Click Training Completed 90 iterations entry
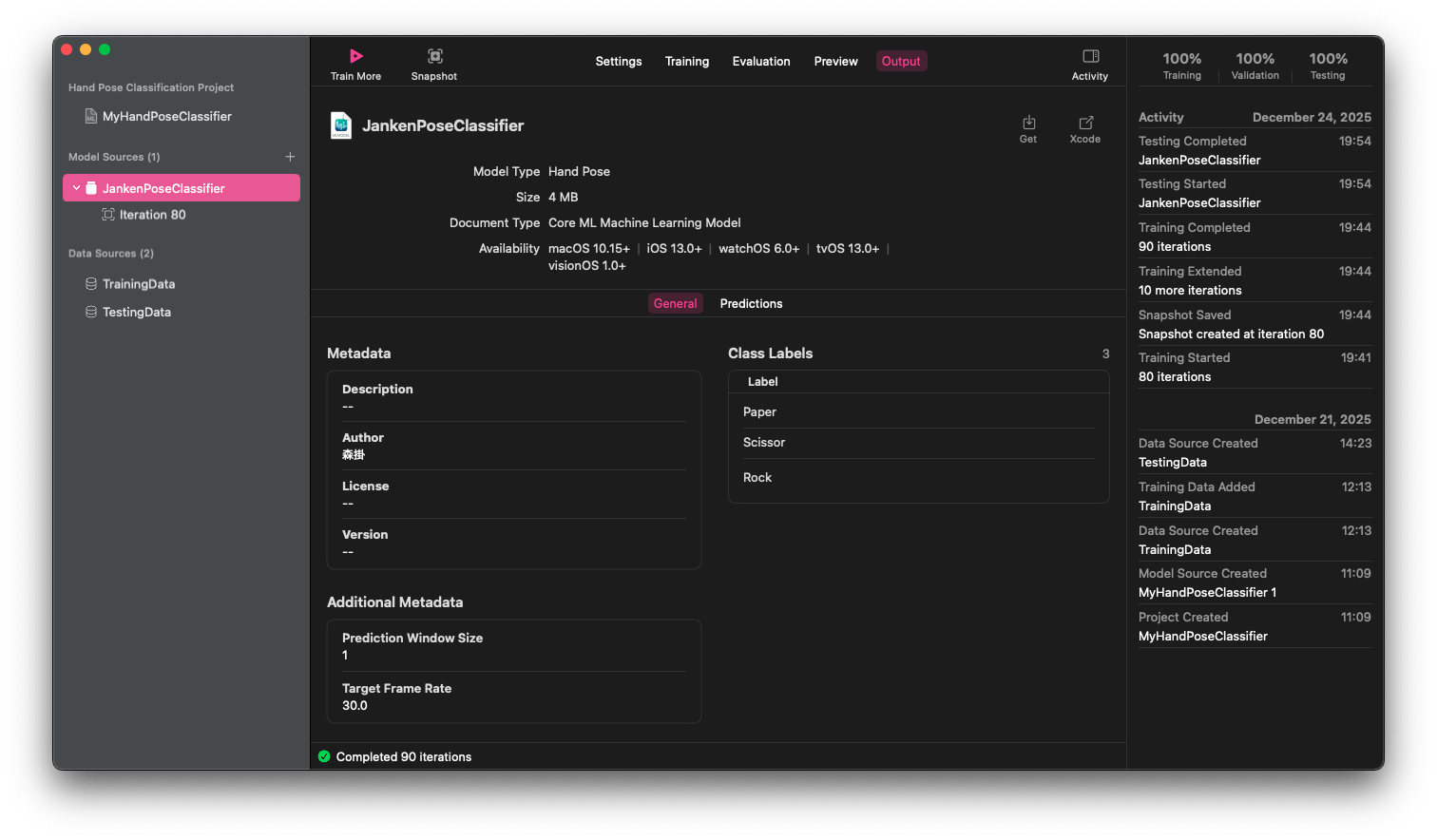Screen dimensions: 1437x840 [1255, 237]
